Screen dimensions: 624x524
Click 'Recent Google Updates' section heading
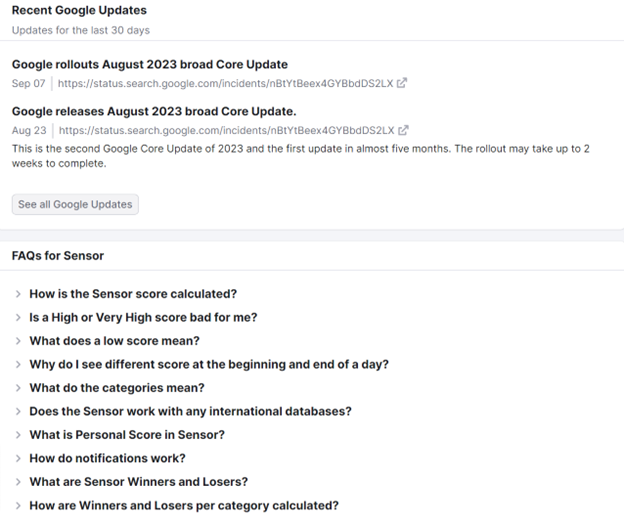click(79, 10)
